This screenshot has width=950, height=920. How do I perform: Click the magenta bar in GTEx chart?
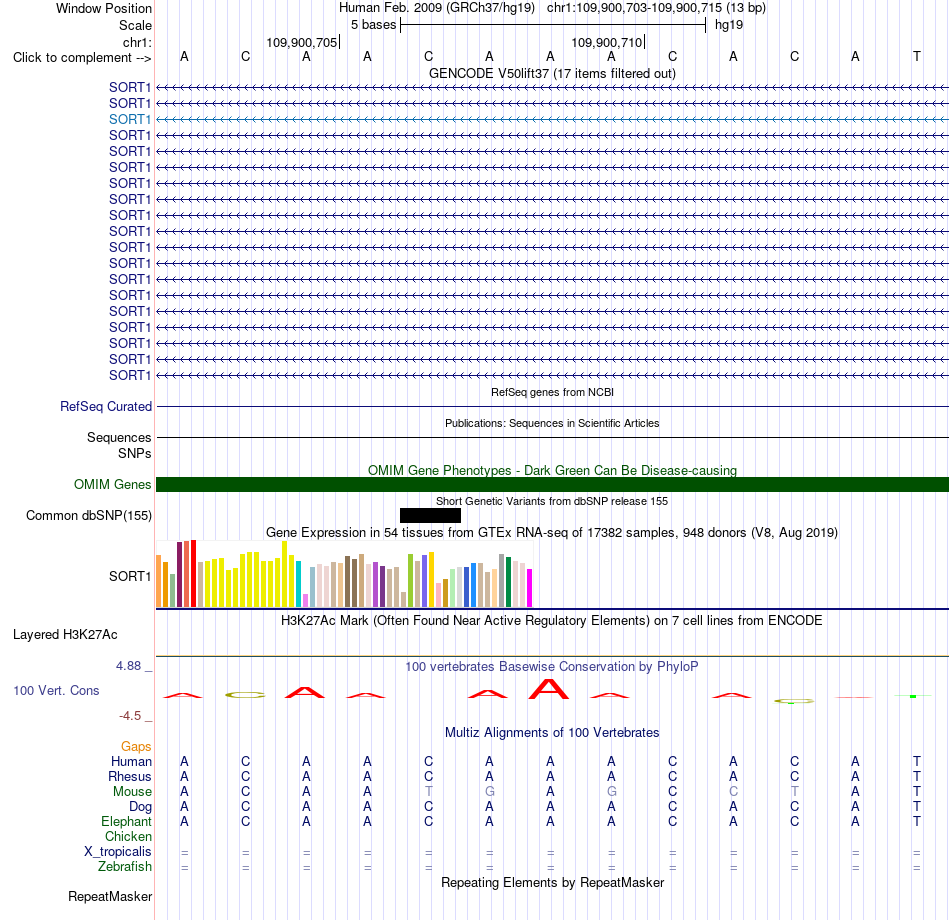[530, 588]
